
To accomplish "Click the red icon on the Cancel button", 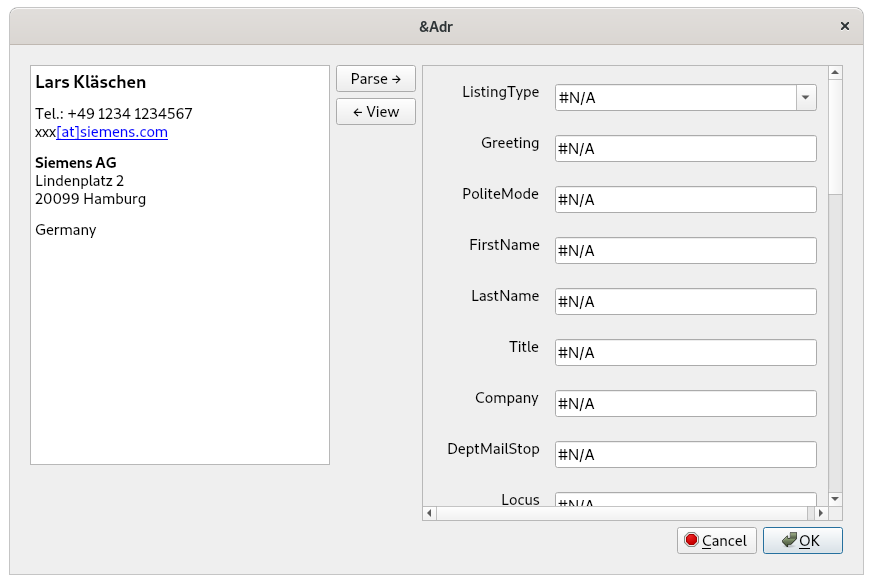I will point(692,540).
